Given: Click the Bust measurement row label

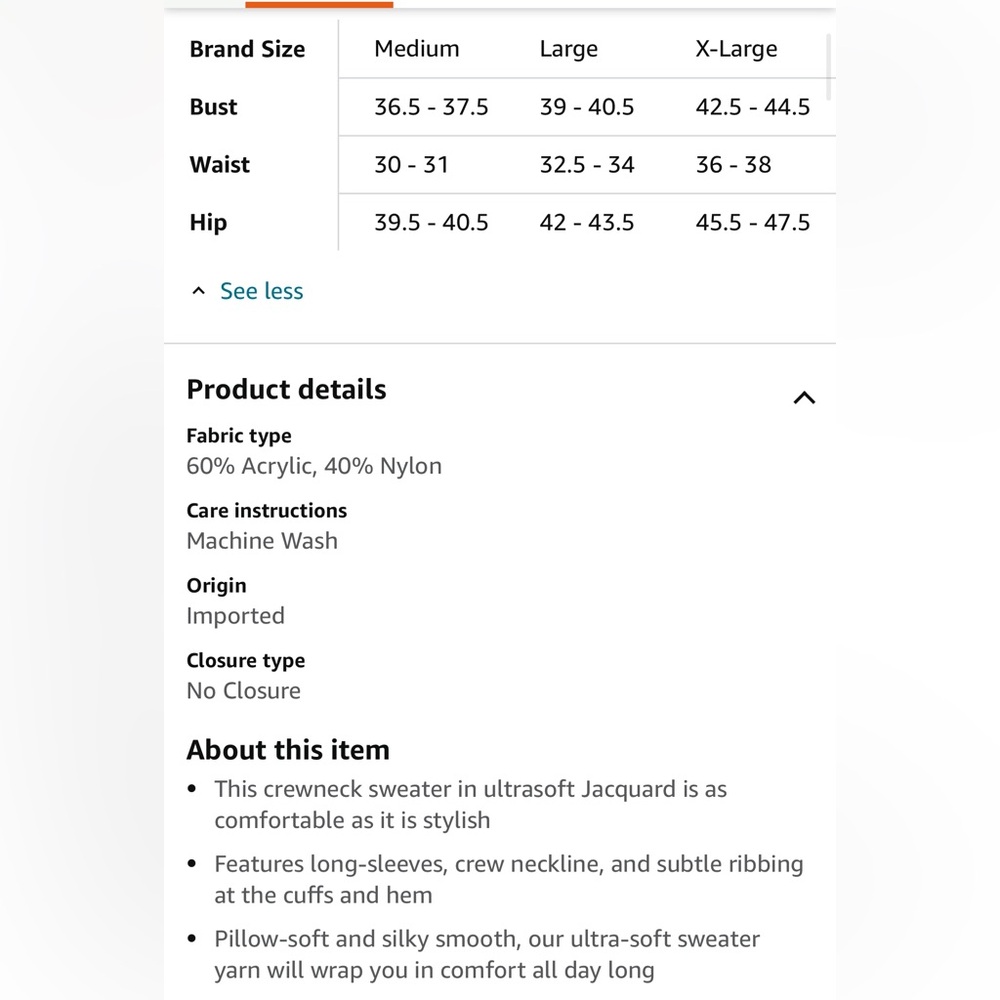Looking at the screenshot, I should tap(214, 107).
